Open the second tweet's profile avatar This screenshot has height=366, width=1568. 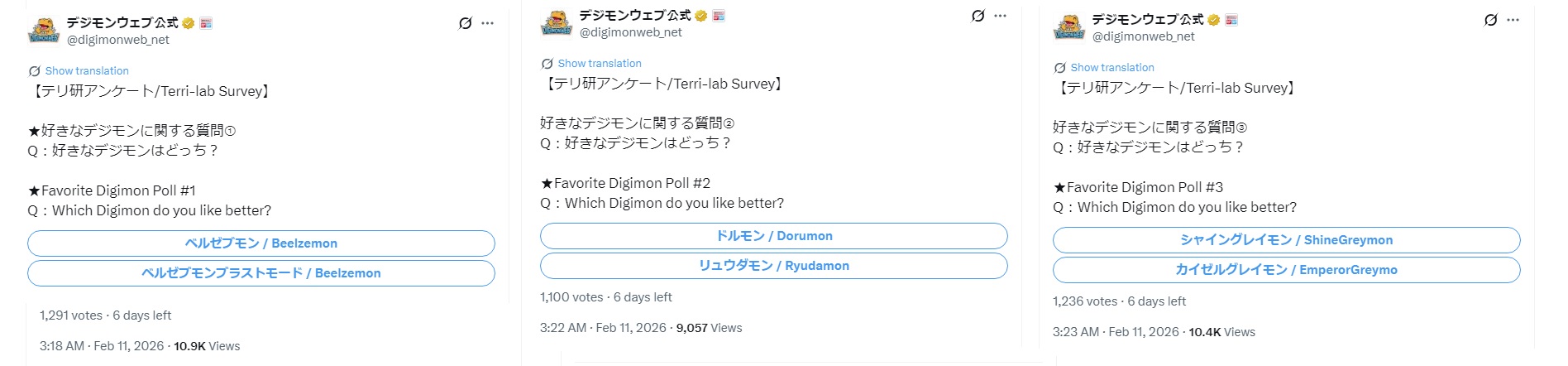[x=557, y=23]
